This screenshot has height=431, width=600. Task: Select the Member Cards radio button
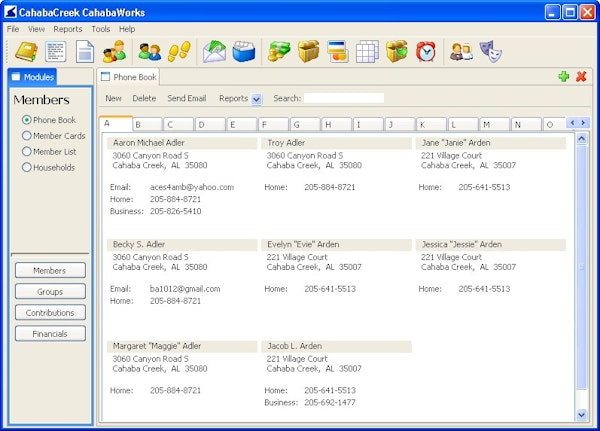point(27,136)
